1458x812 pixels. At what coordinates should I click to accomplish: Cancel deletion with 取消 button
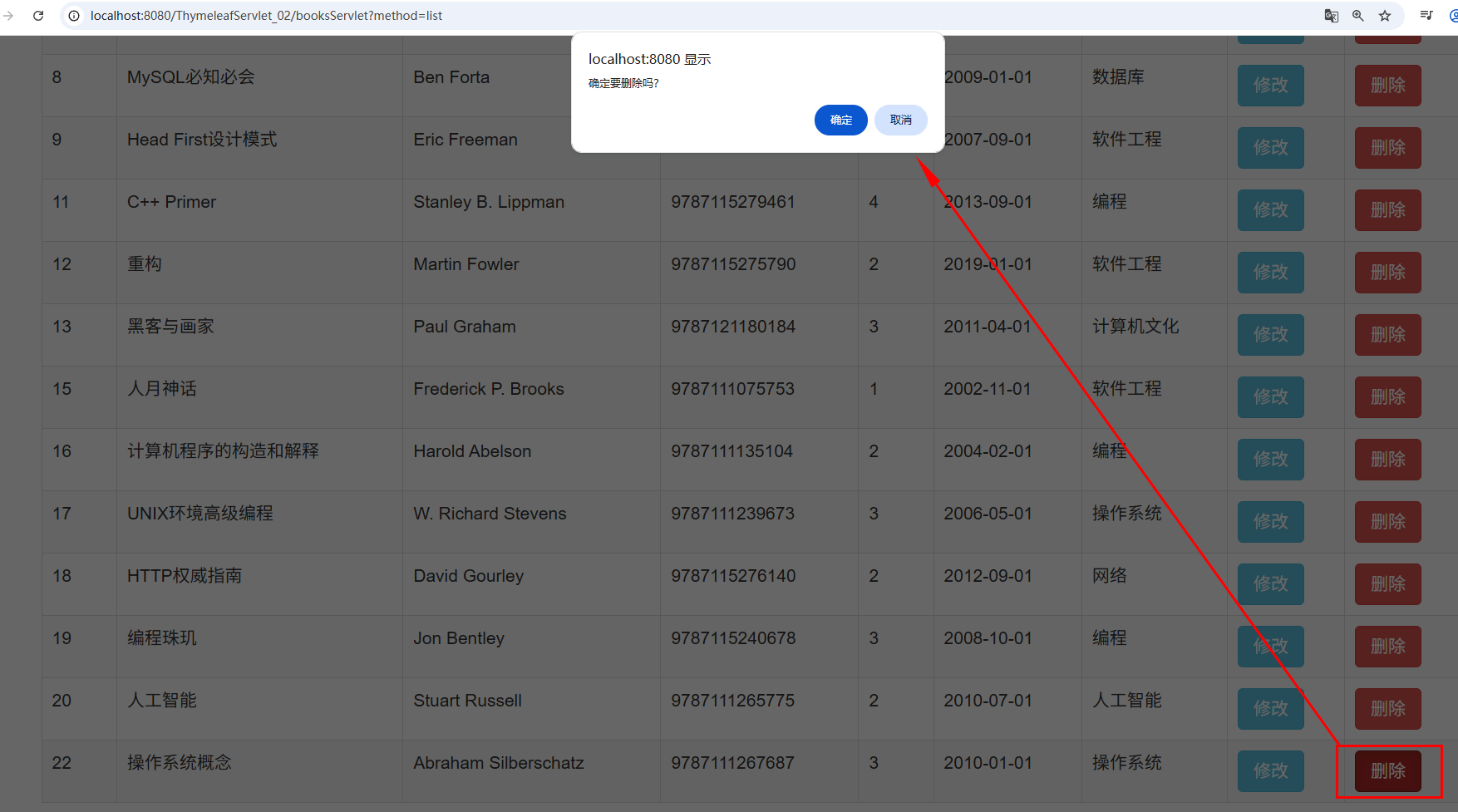click(901, 120)
